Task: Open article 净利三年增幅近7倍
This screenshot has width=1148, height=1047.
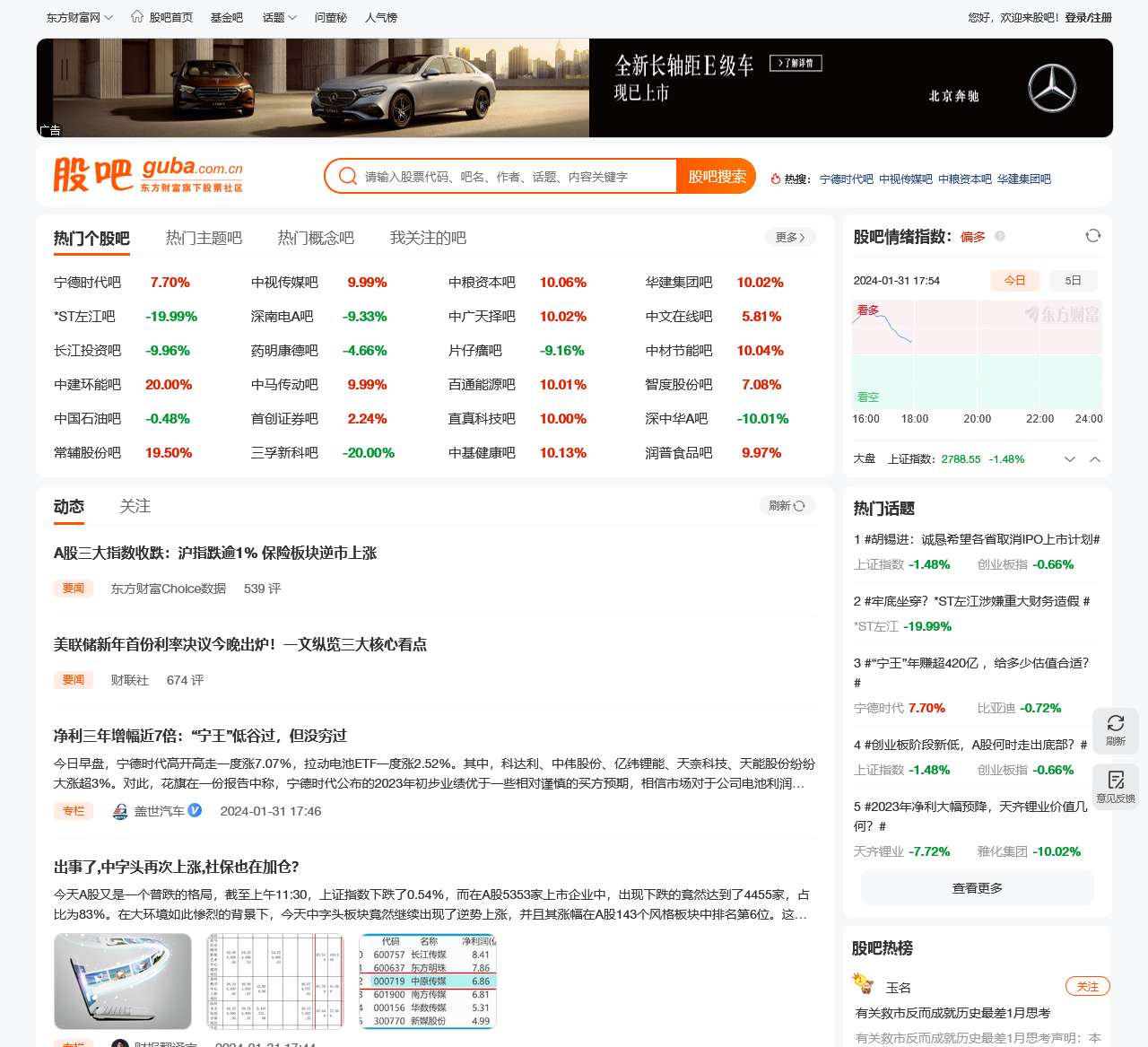Action: click(x=200, y=736)
